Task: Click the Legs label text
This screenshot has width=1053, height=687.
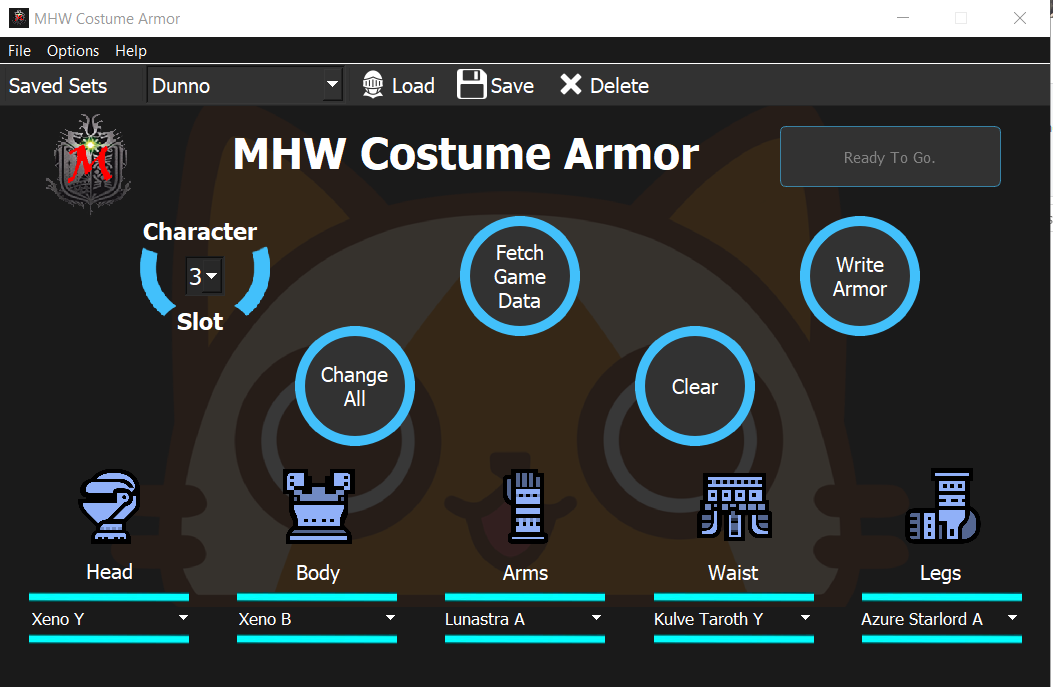Action: point(940,573)
